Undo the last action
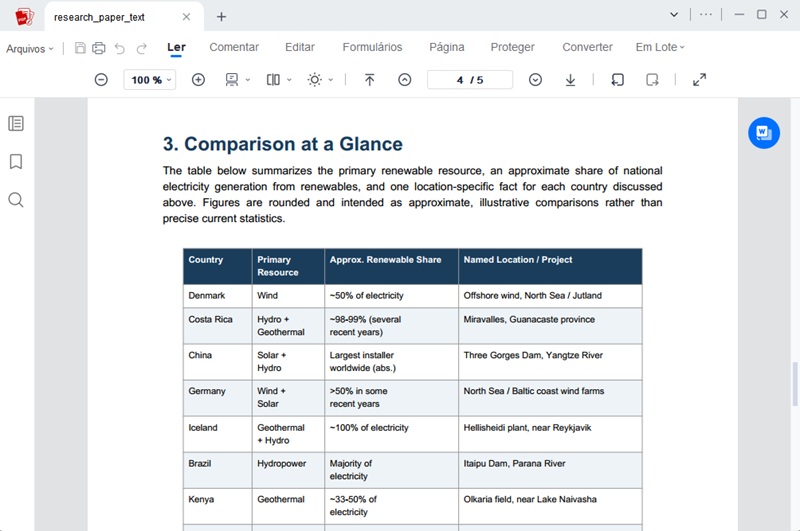The image size is (800, 531). tap(119, 48)
